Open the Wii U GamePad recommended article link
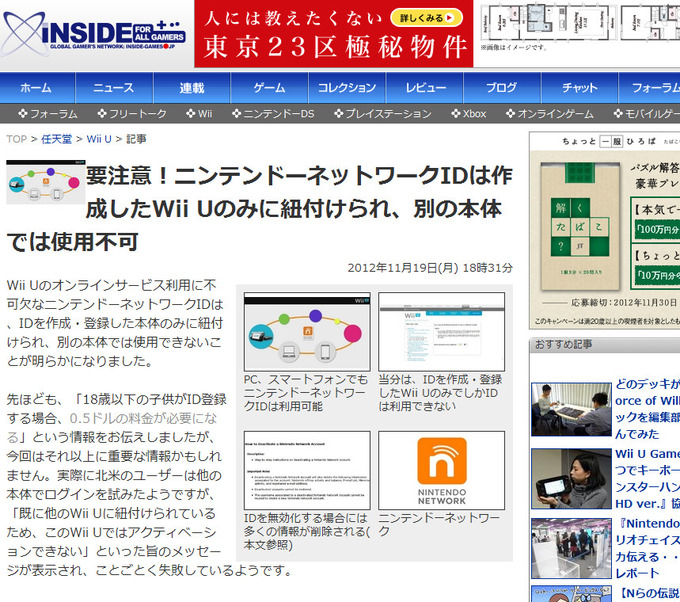Viewport: 680px width, 602px height. [x=647, y=479]
